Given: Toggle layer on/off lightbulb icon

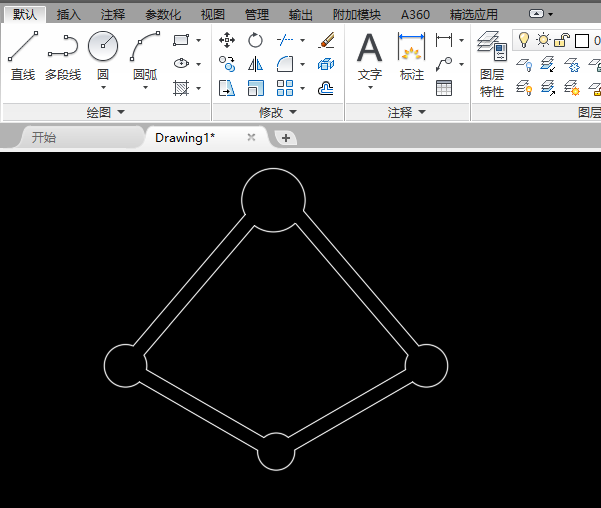Looking at the screenshot, I should tap(523, 40).
